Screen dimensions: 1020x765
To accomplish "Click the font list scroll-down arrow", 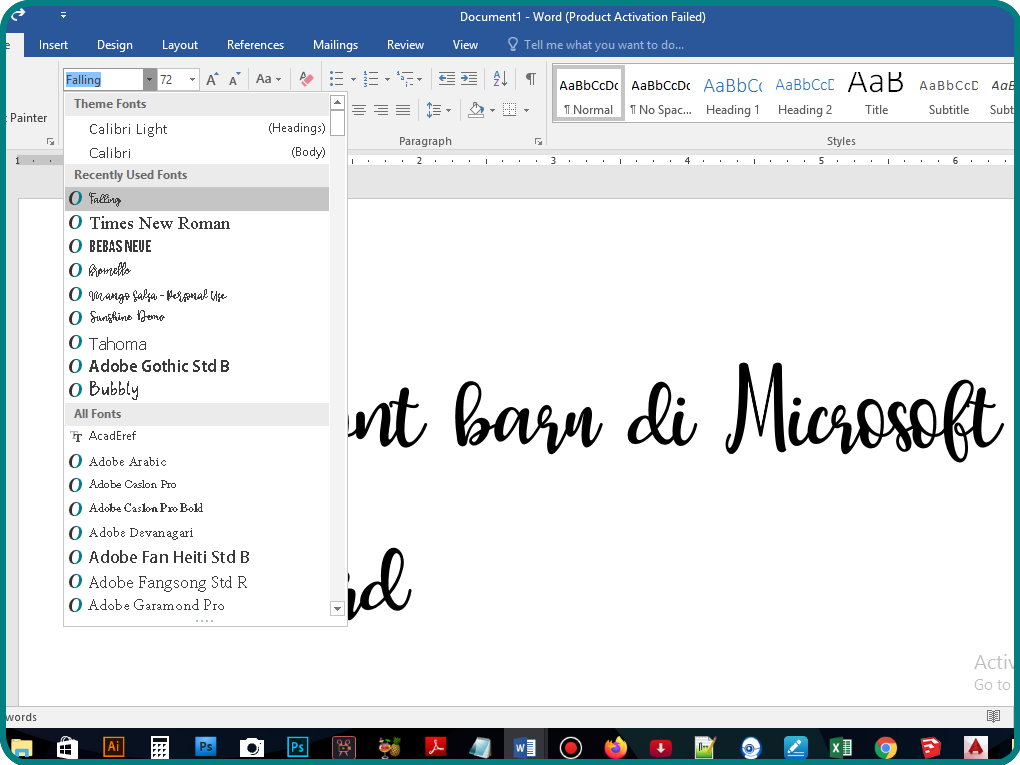I will [x=337, y=609].
